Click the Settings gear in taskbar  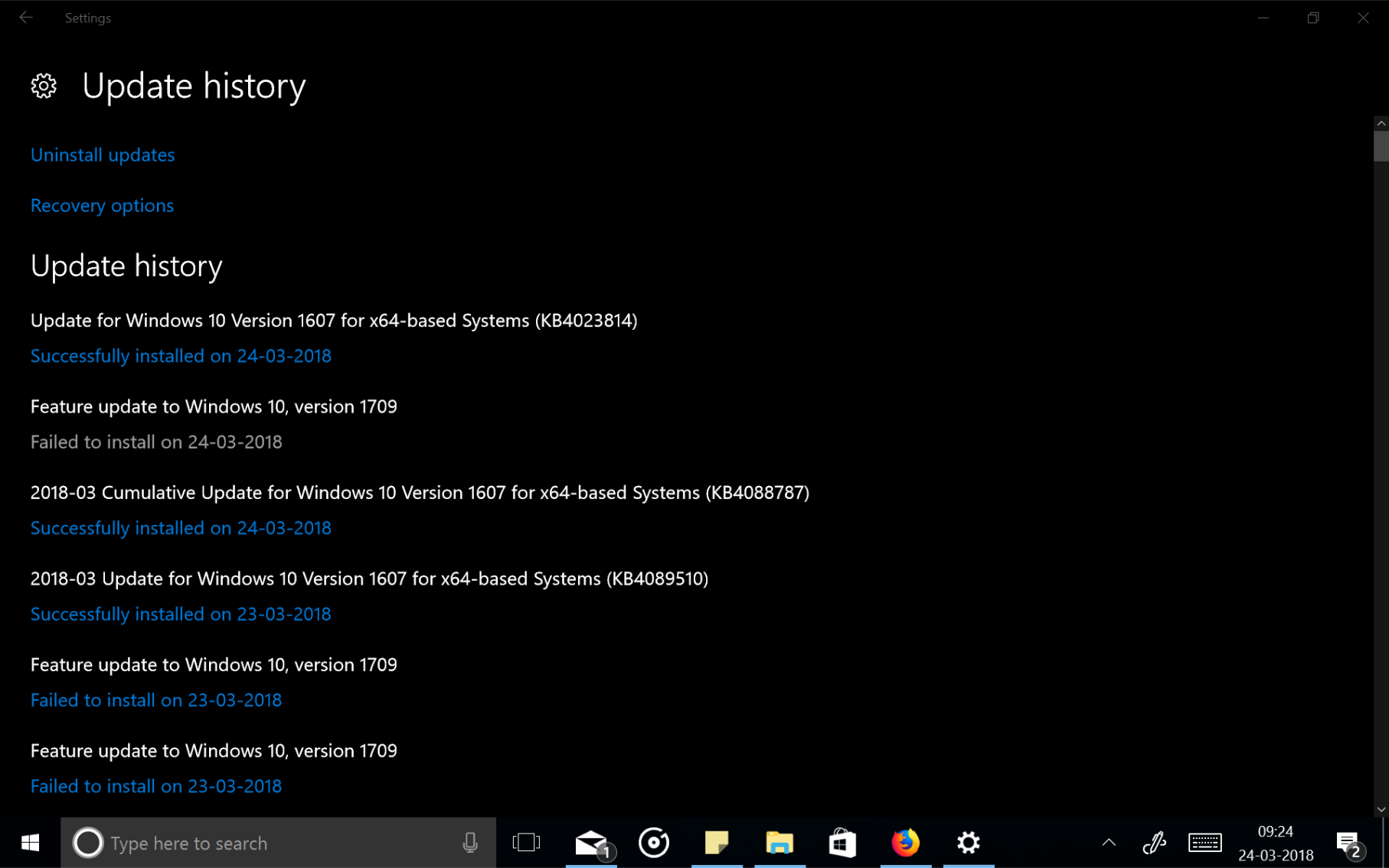click(969, 843)
